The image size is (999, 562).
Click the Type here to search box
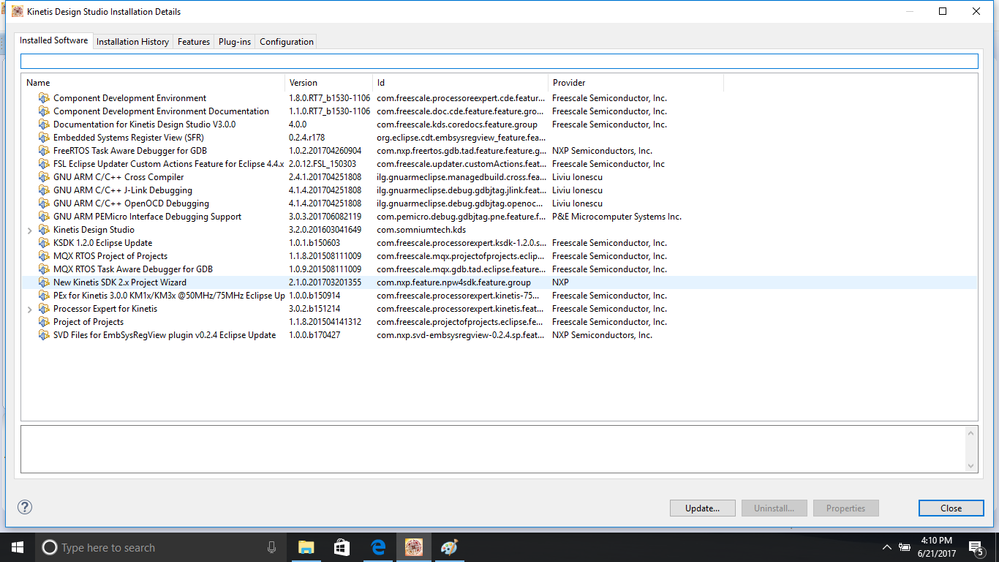coord(159,547)
